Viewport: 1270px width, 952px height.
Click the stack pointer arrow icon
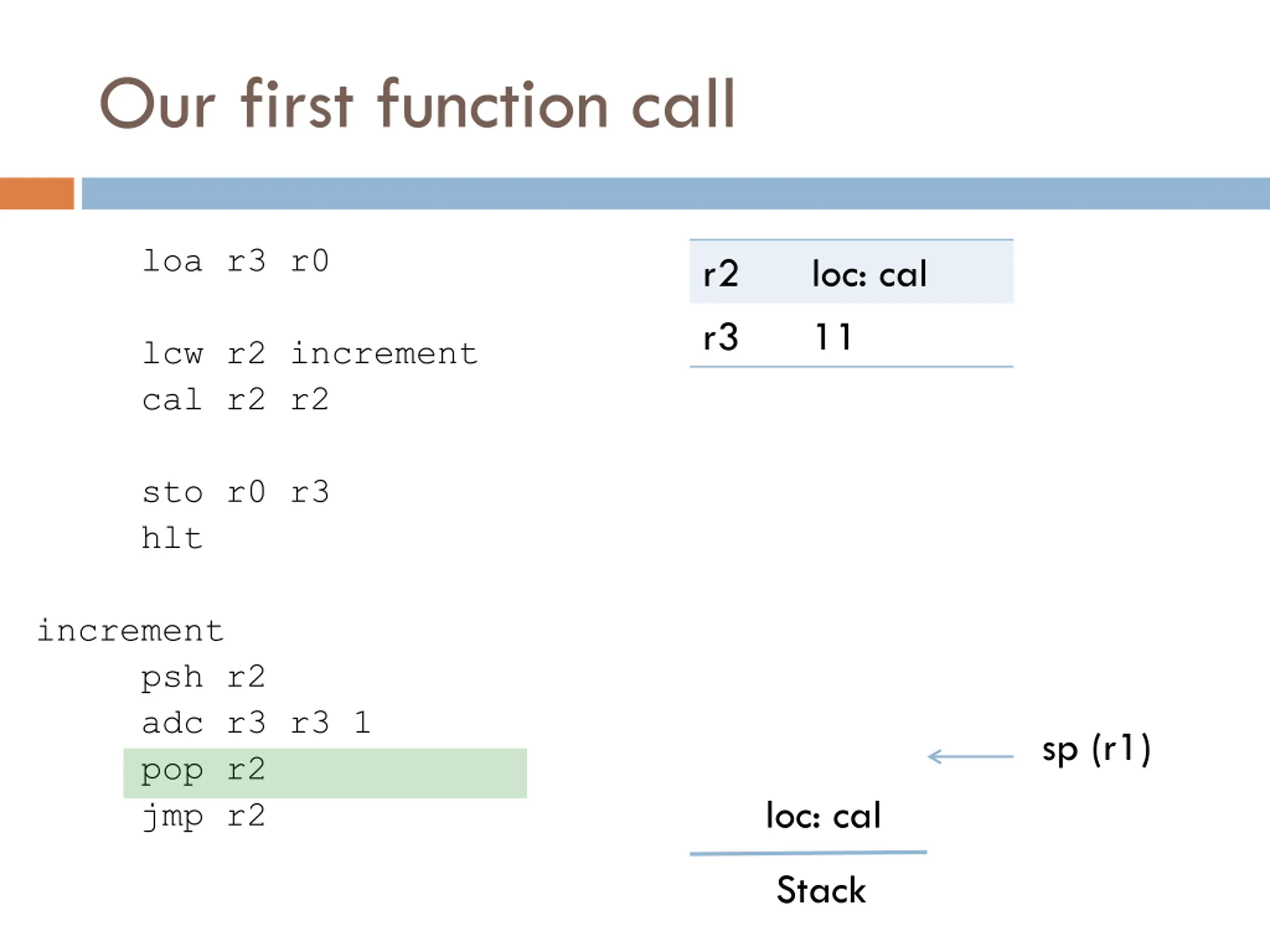point(971,757)
